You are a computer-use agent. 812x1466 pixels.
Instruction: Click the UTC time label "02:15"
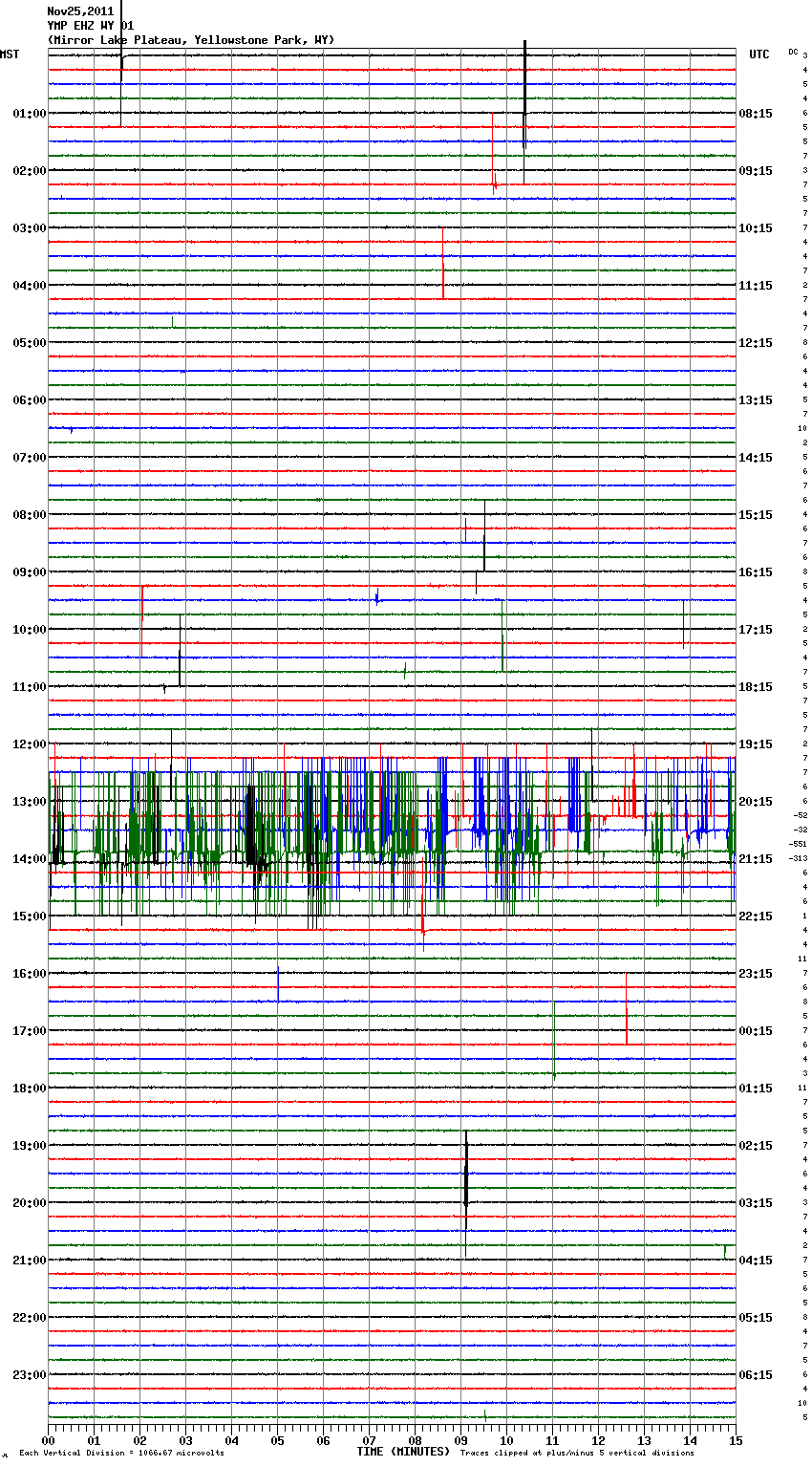tap(756, 1146)
